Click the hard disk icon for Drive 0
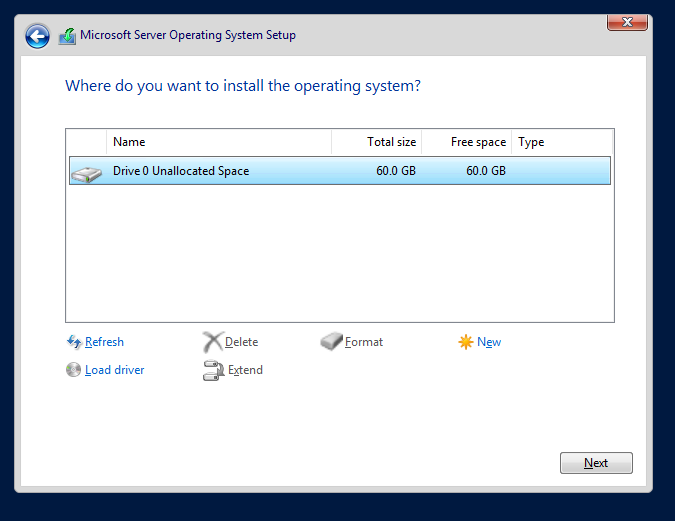The width and height of the screenshot is (675, 521). 86,172
